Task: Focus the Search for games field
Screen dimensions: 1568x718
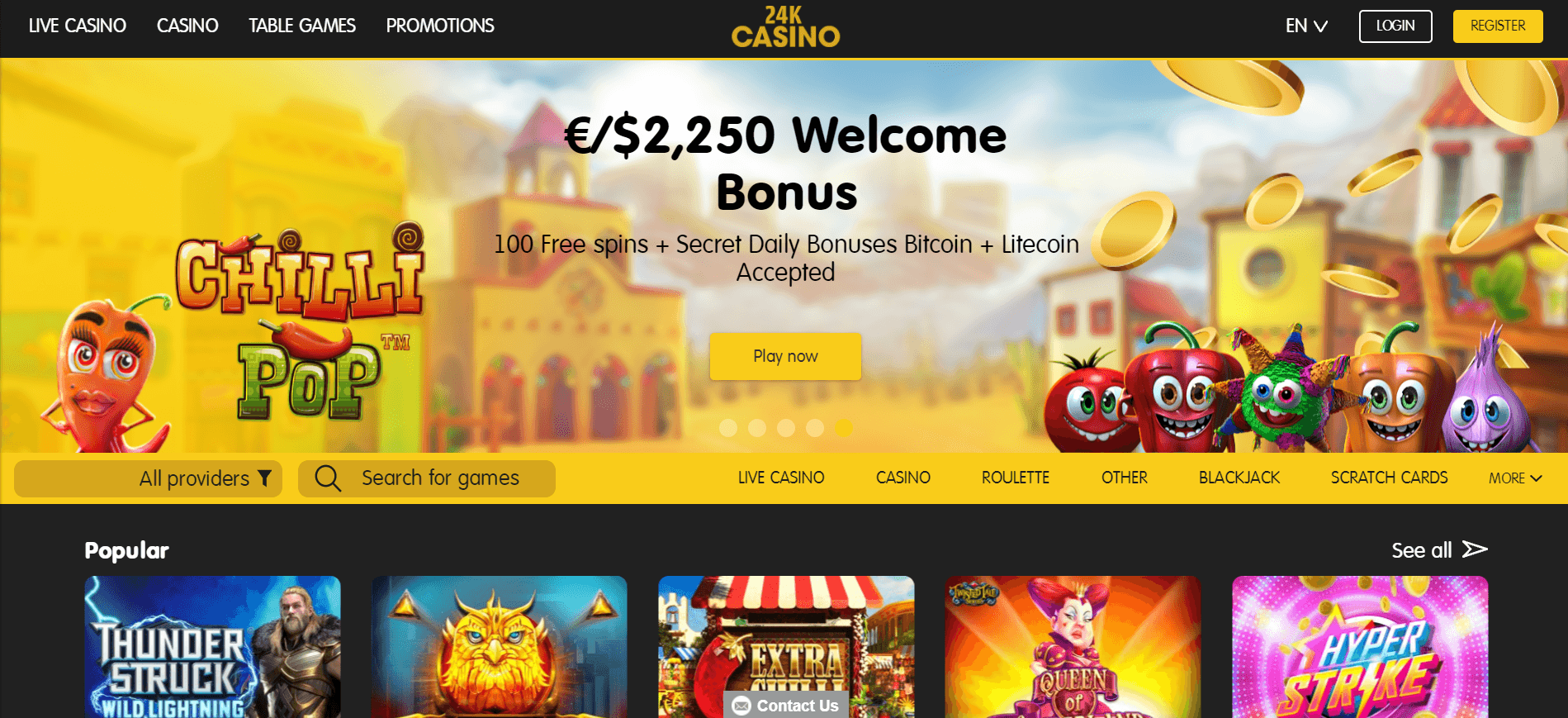Action: (427, 478)
